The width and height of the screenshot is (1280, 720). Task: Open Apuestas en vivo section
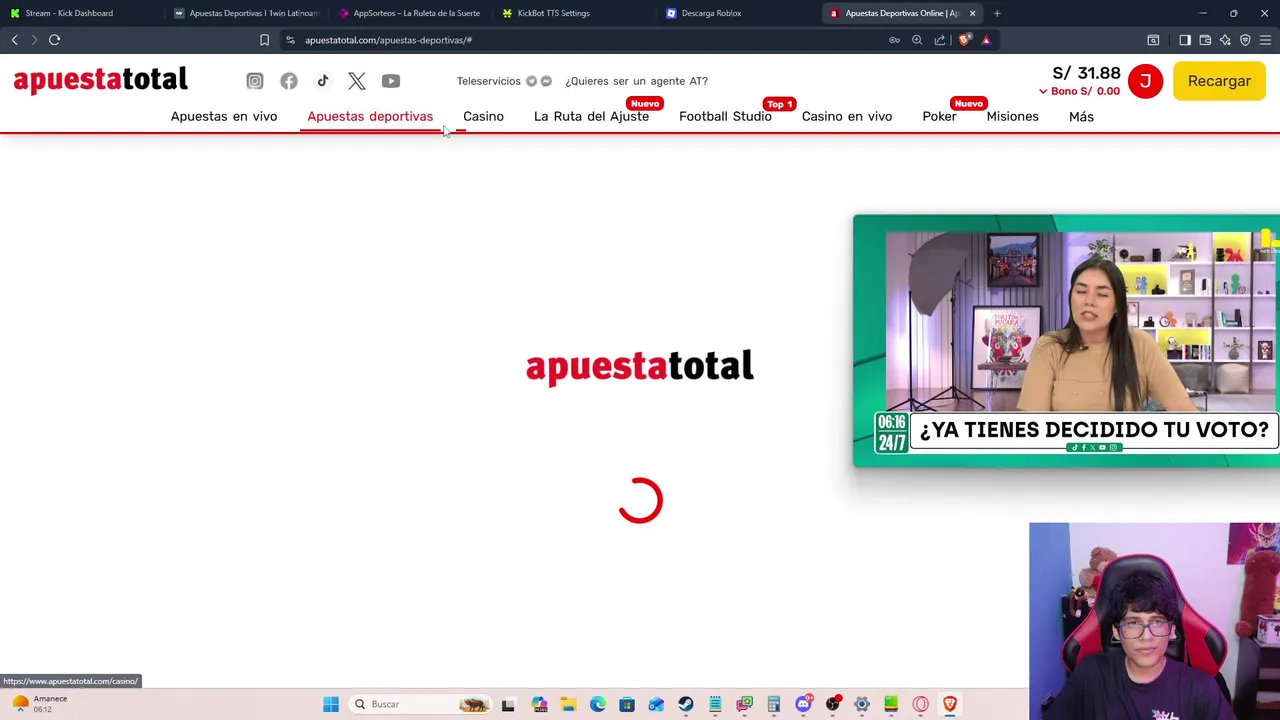point(224,116)
